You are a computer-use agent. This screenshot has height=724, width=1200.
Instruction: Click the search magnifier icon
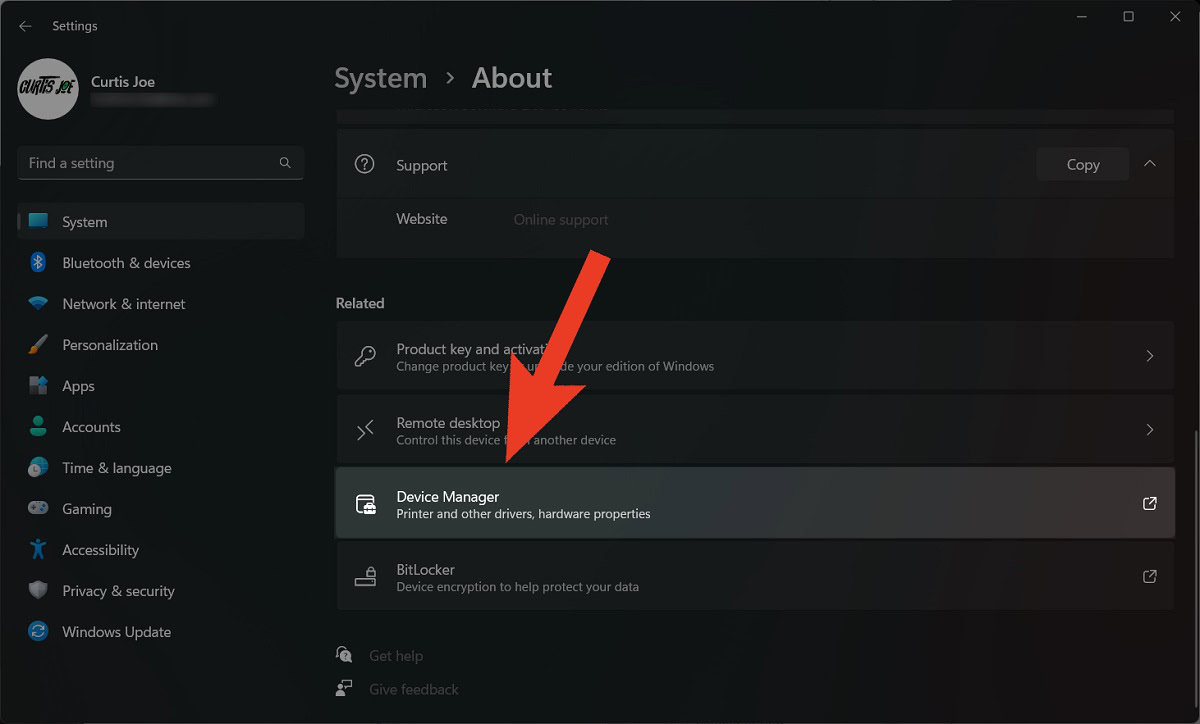285,163
